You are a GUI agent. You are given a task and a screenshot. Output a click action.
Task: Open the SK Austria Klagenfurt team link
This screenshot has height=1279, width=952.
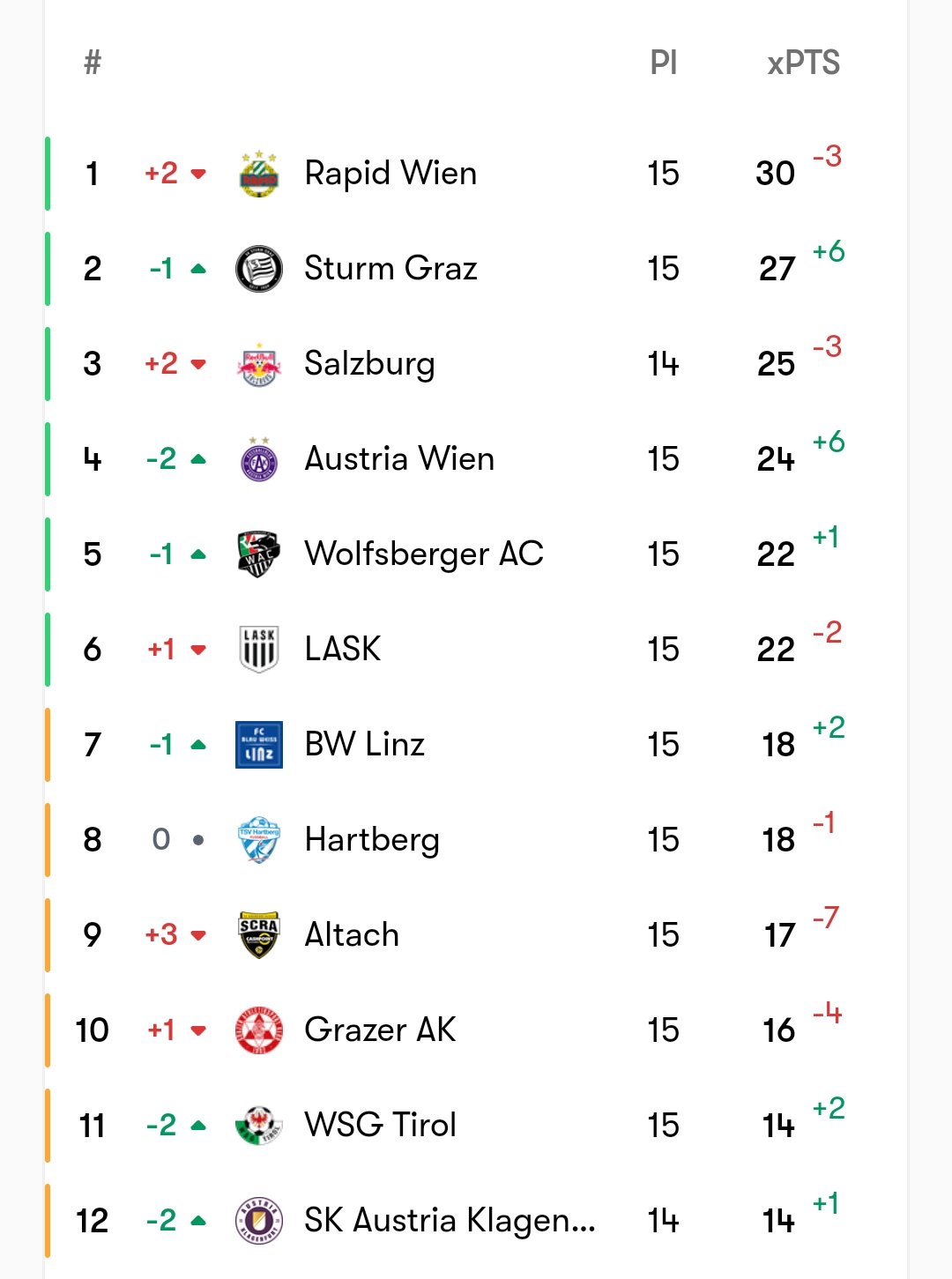coord(450,1221)
